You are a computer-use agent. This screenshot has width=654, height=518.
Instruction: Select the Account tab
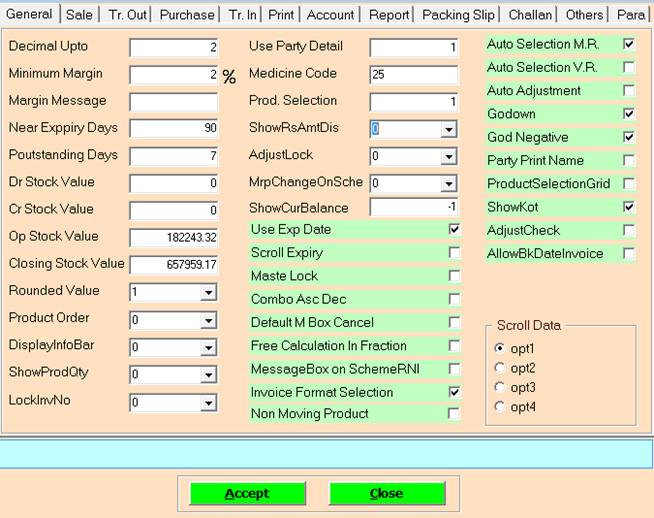pos(330,15)
